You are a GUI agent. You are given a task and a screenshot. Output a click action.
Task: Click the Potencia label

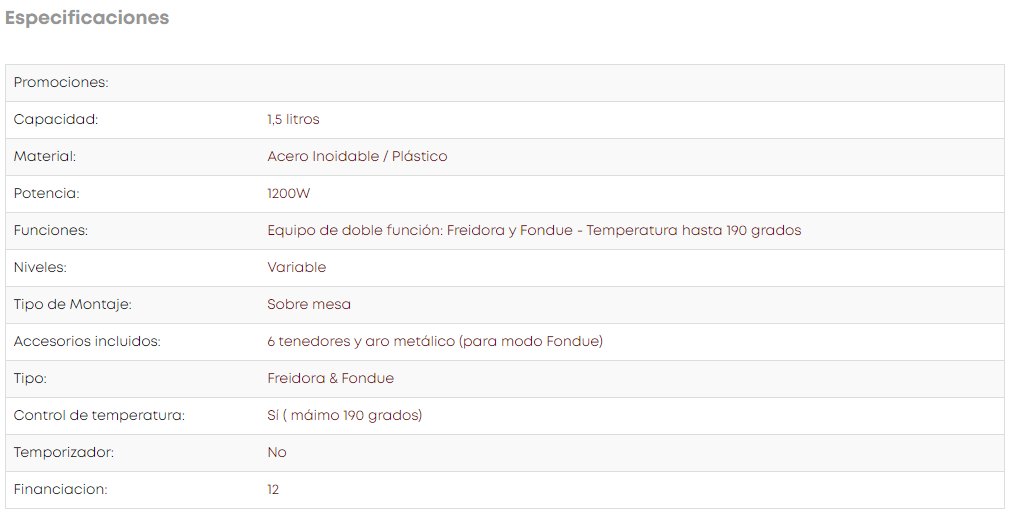point(47,194)
